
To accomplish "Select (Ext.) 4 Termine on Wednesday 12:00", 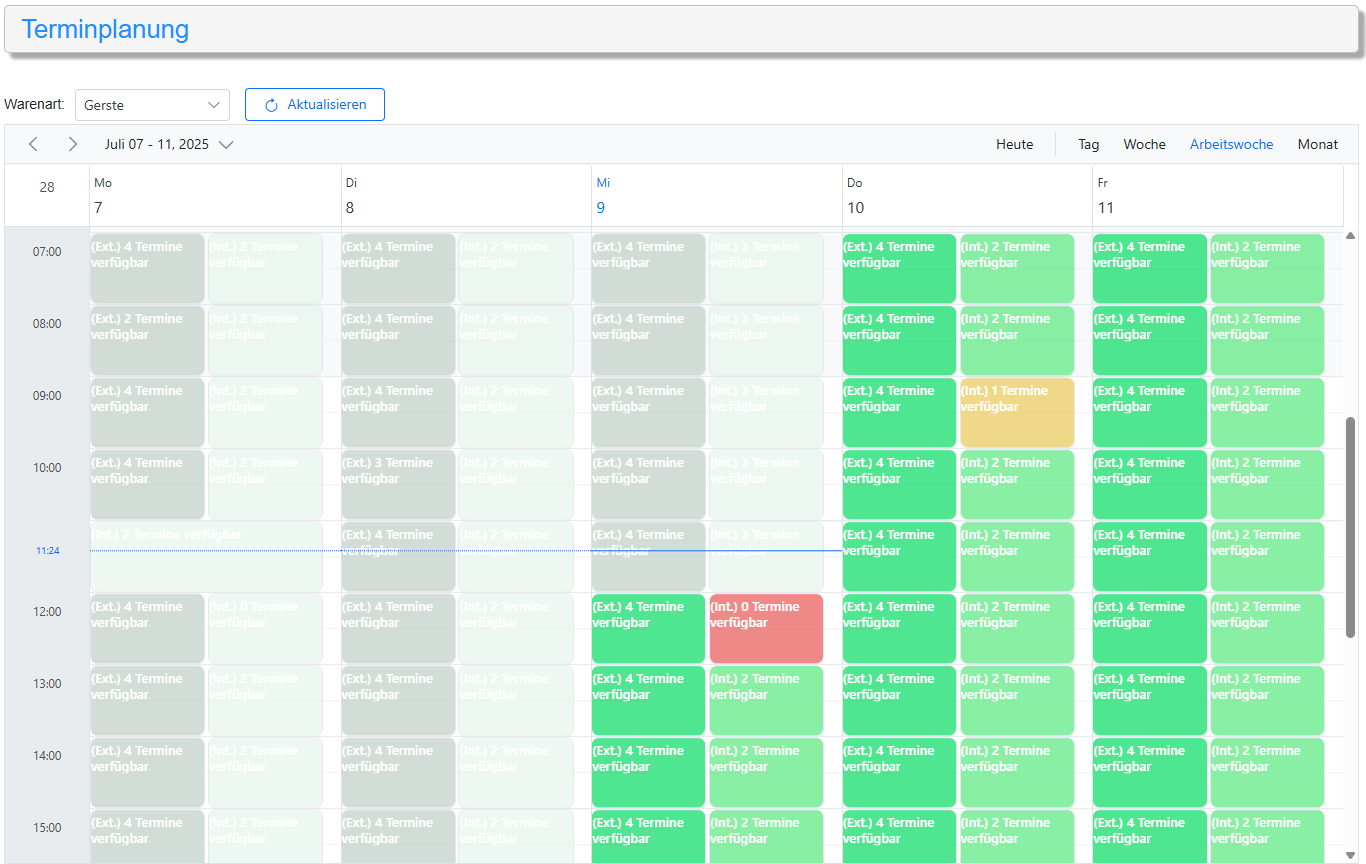I will tap(648, 628).
